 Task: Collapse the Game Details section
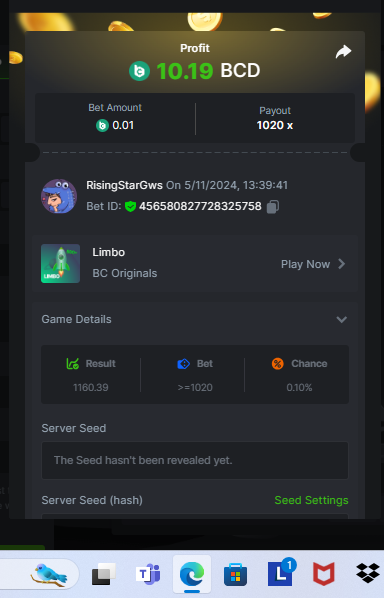pos(342,319)
